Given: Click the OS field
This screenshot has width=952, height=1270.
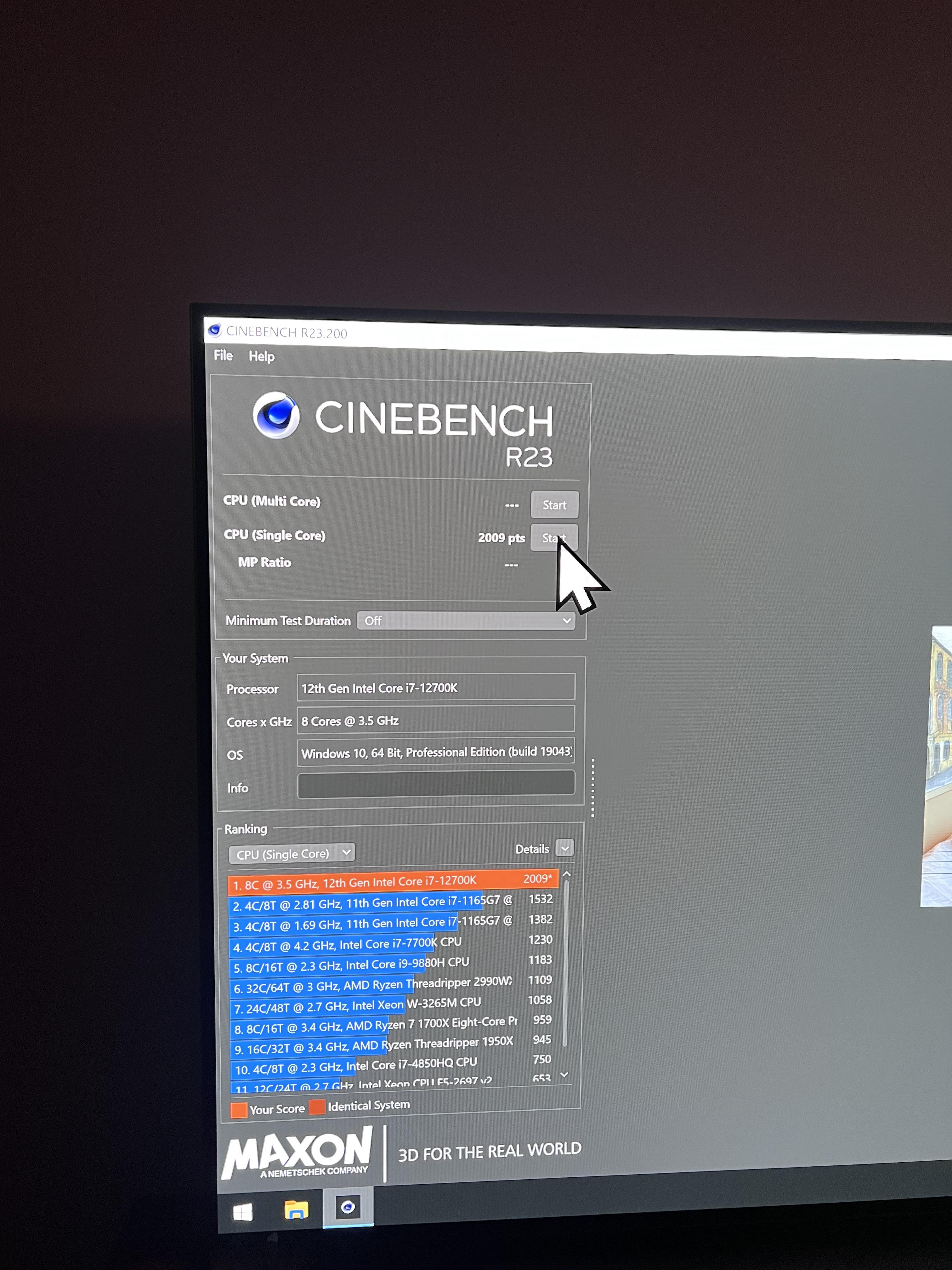Looking at the screenshot, I should (436, 752).
